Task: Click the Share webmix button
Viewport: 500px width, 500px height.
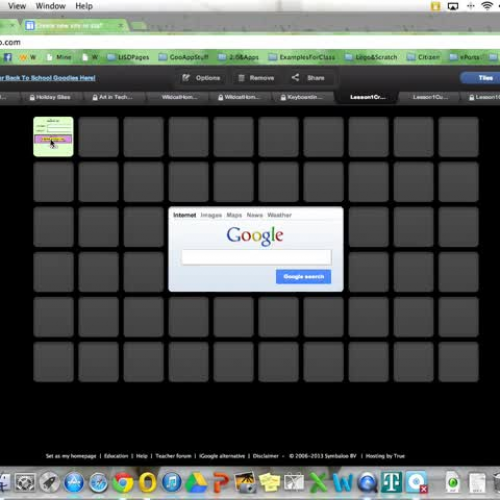Action: pyautogui.click(x=308, y=78)
